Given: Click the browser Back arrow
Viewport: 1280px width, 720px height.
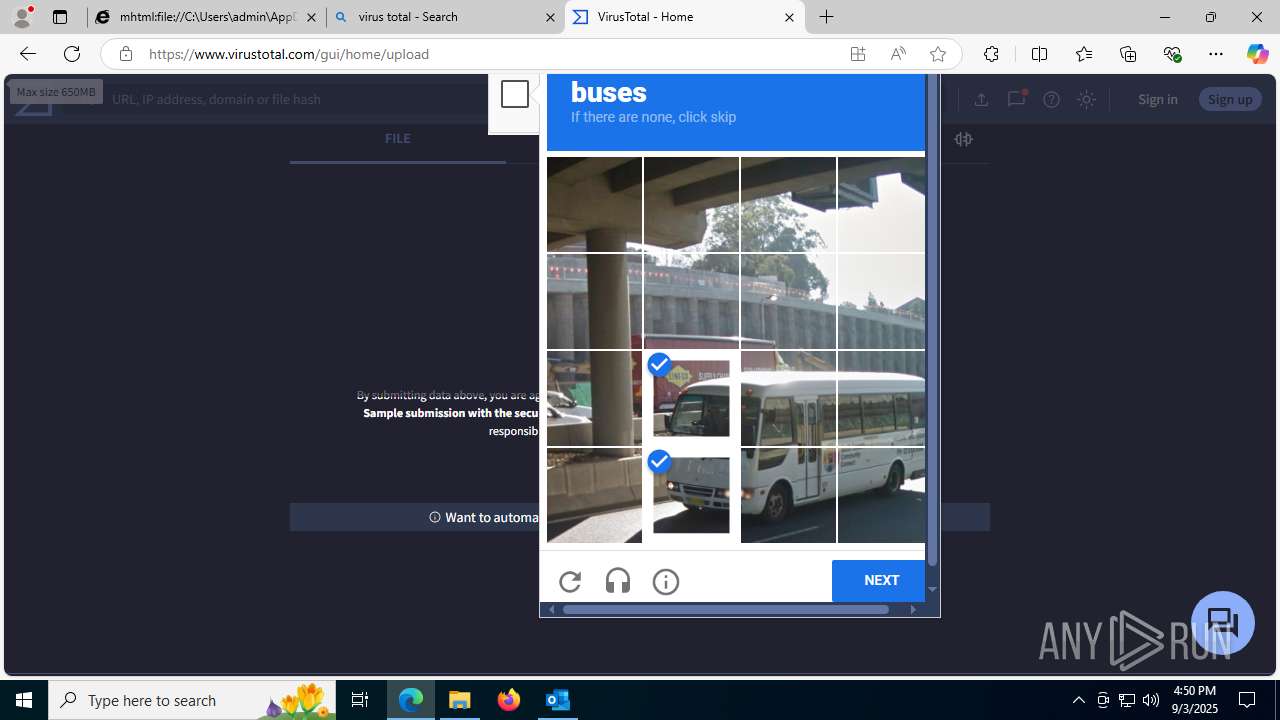Looking at the screenshot, I should point(27,54).
